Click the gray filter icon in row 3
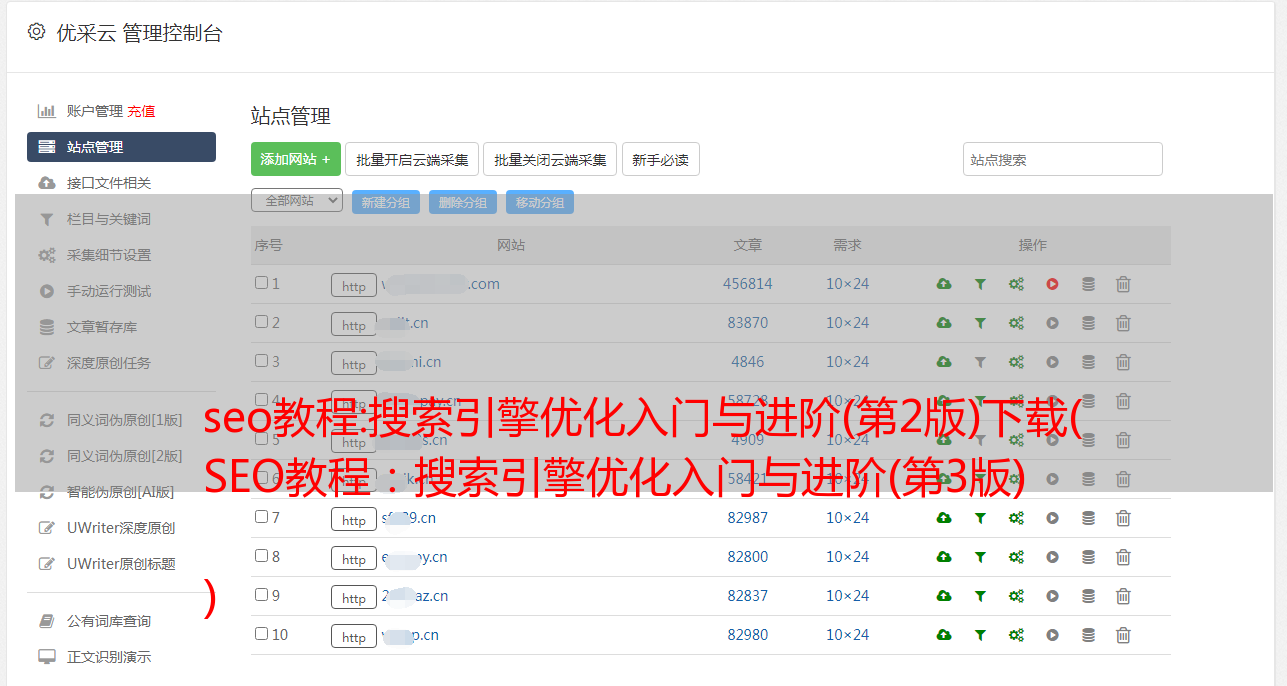1287x686 pixels. 980,362
